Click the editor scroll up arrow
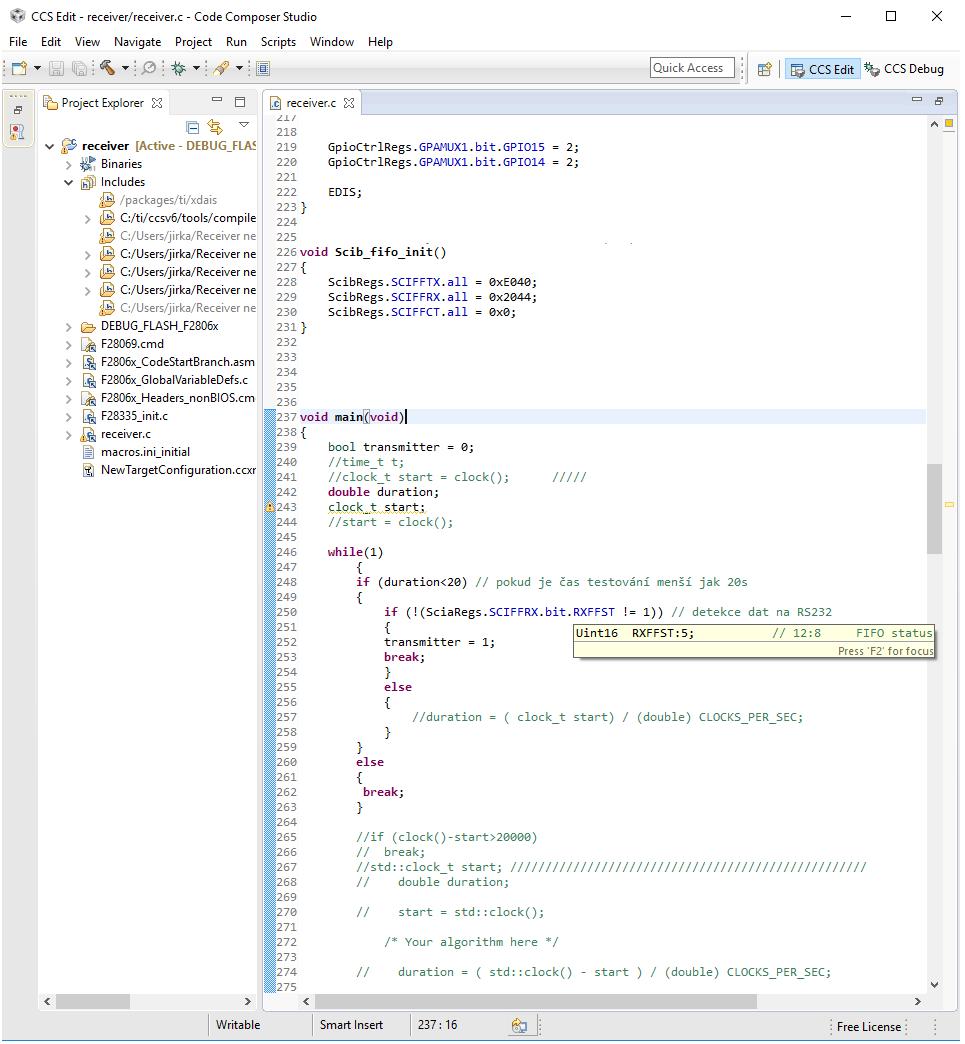This screenshot has height=1044, width=965. 934,124
